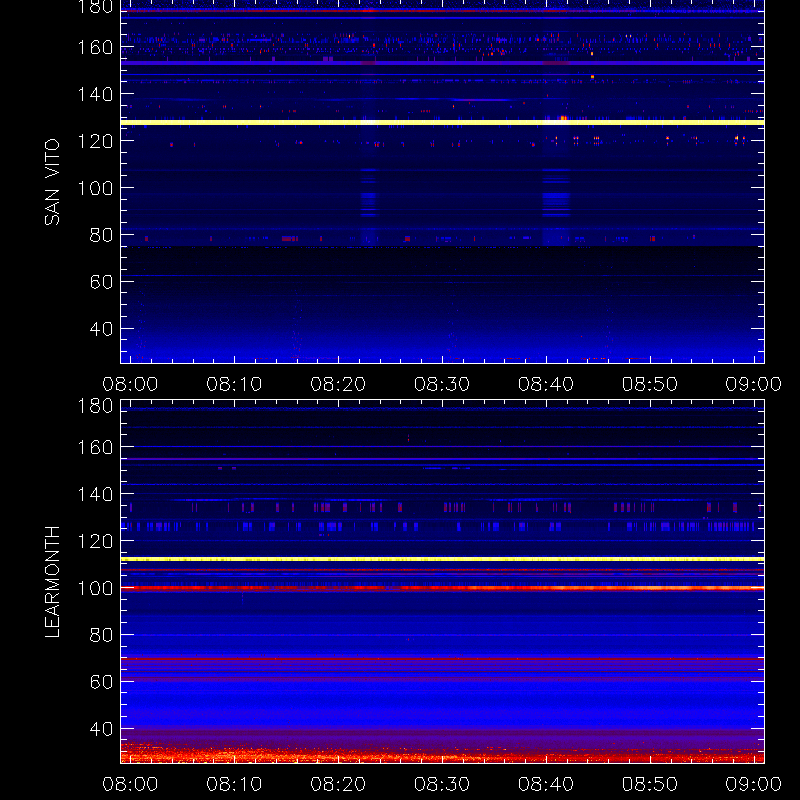Select the 120 tick on San Vito axis

click(95, 141)
